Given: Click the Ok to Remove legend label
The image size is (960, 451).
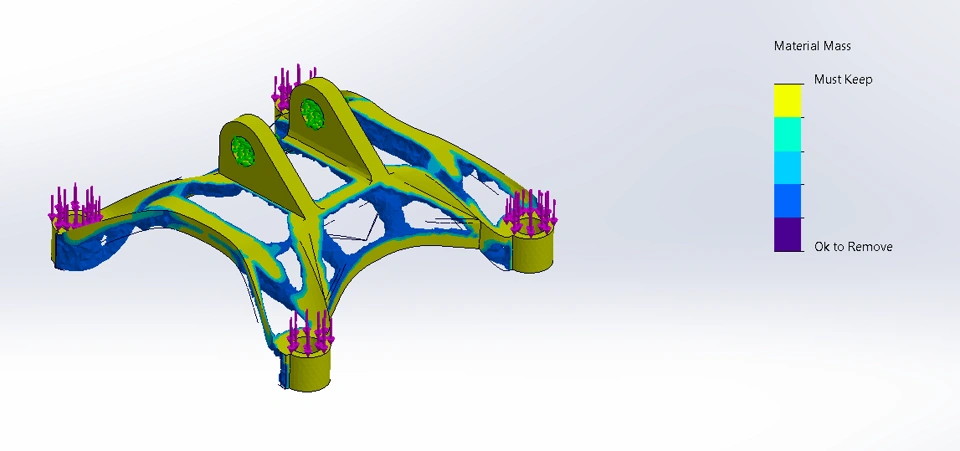Looking at the screenshot, I should [853, 247].
